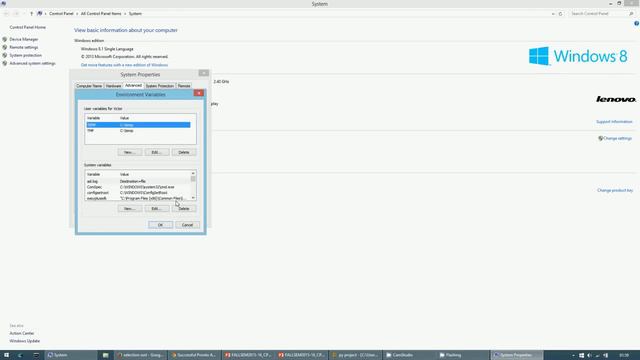The width and height of the screenshot is (640, 360).
Task: Open Remote tab in System Properties
Action: [184, 86]
